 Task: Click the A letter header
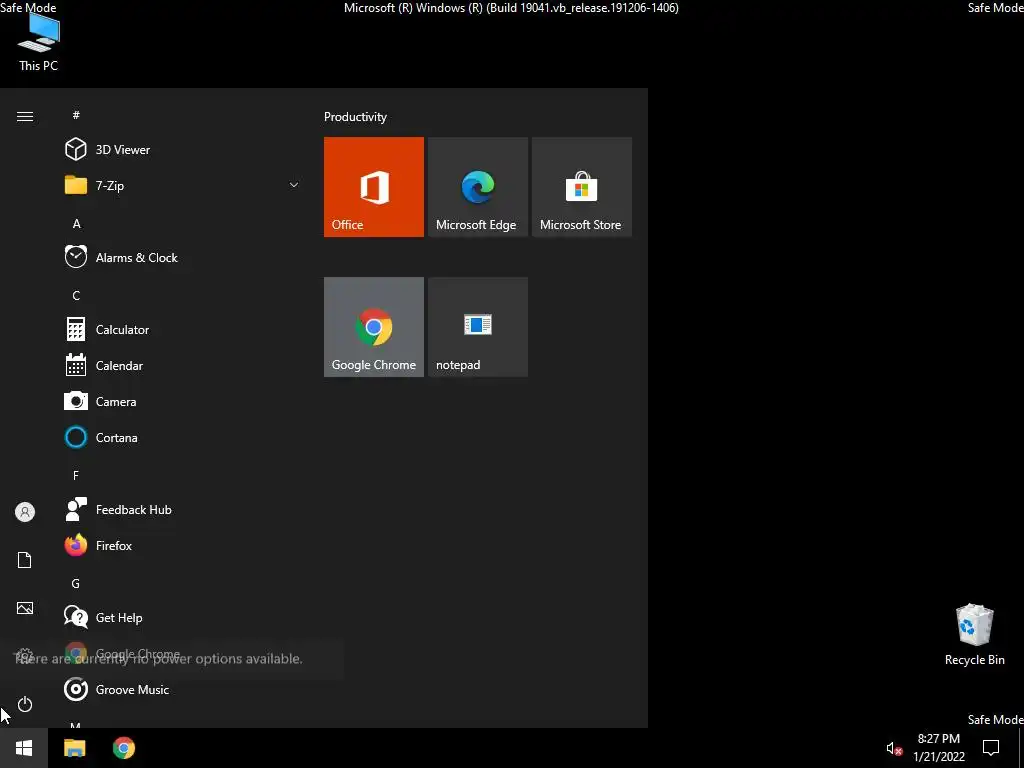tap(76, 223)
